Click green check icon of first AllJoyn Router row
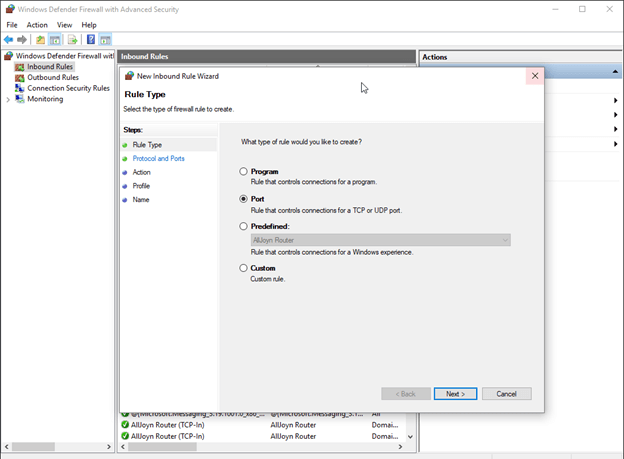Image resolution: width=624 pixels, height=459 pixels. pyautogui.click(x=125, y=425)
